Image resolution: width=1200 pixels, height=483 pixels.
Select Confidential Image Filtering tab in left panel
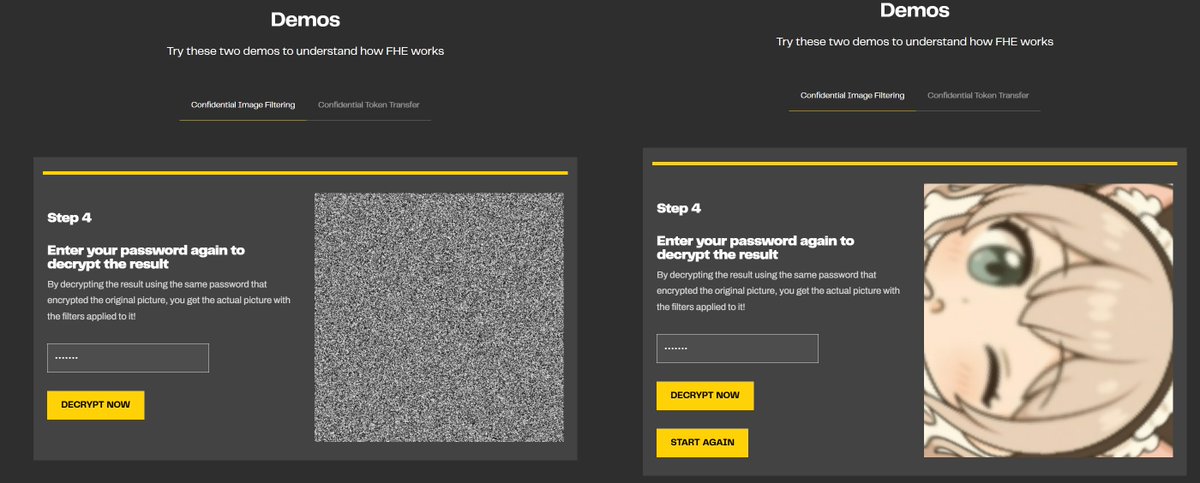(x=243, y=105)
